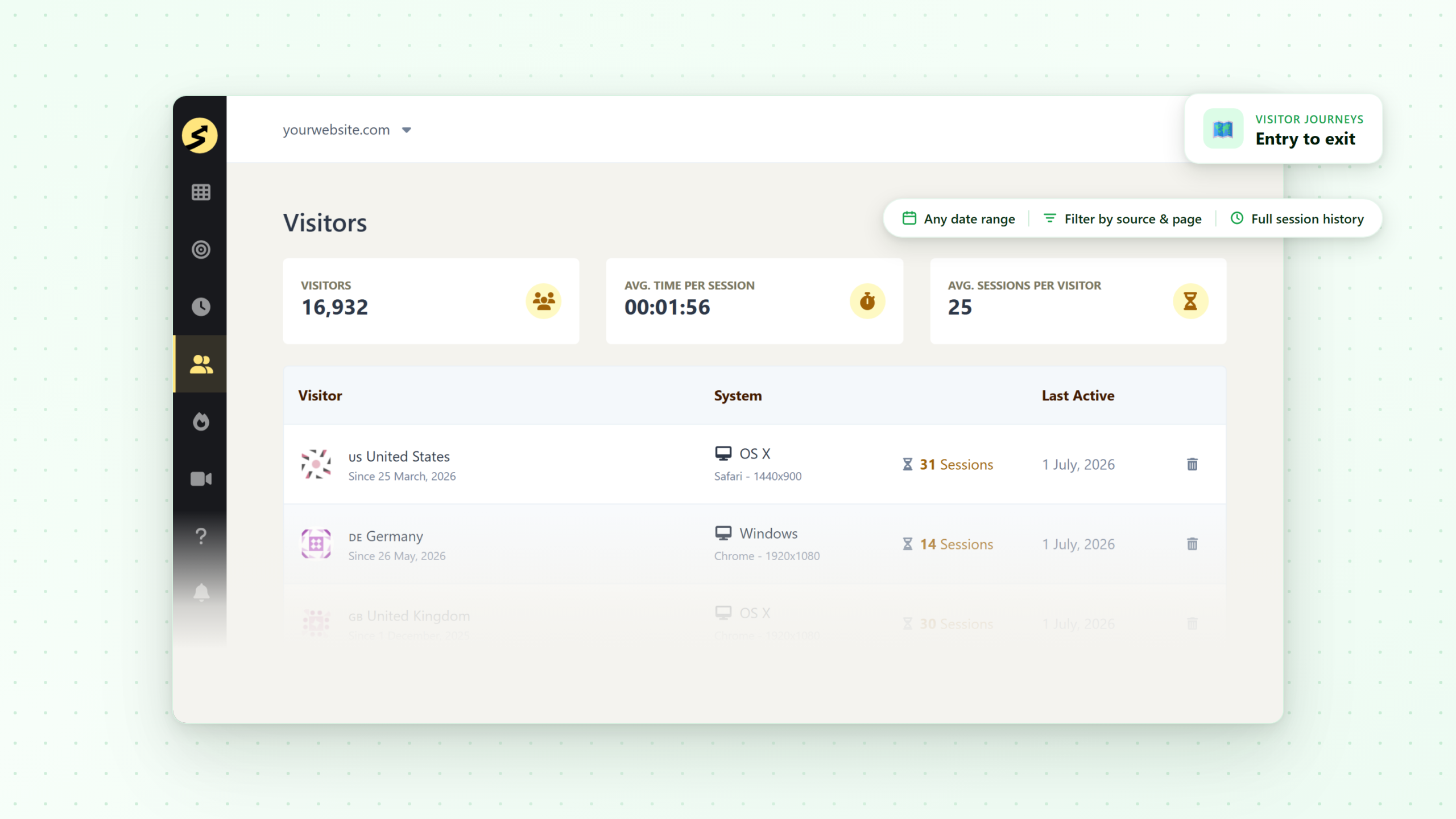
Task: Open the Any date range picker
Action: (958, 219)
